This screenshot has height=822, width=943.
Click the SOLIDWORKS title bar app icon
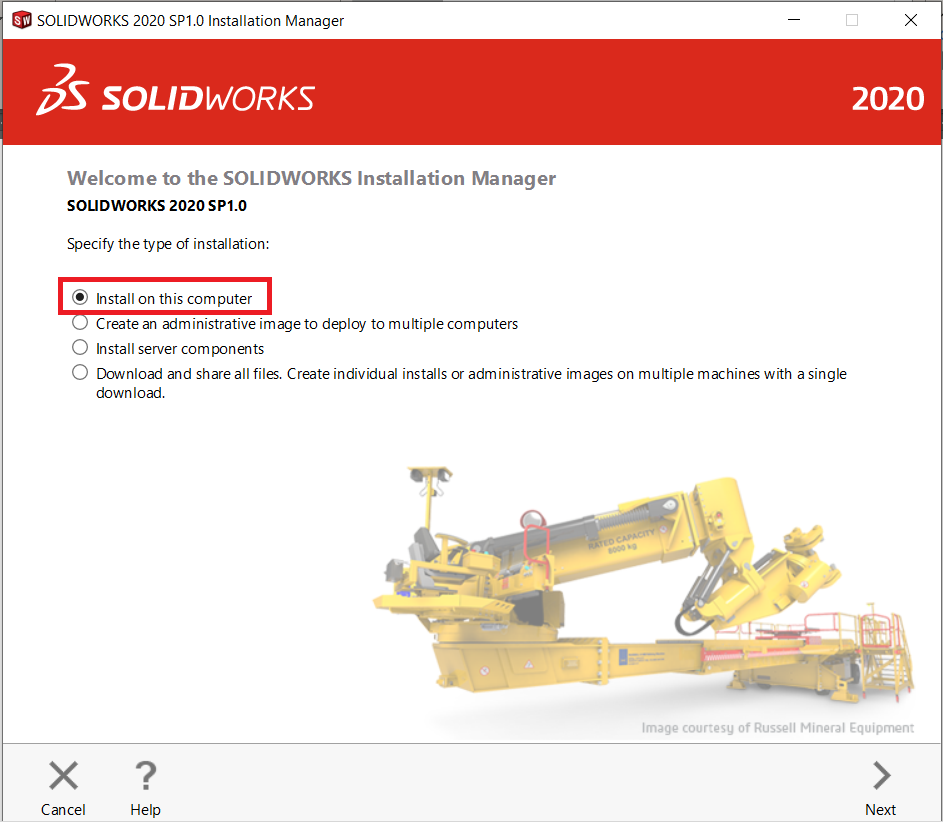tap(22, 20)
